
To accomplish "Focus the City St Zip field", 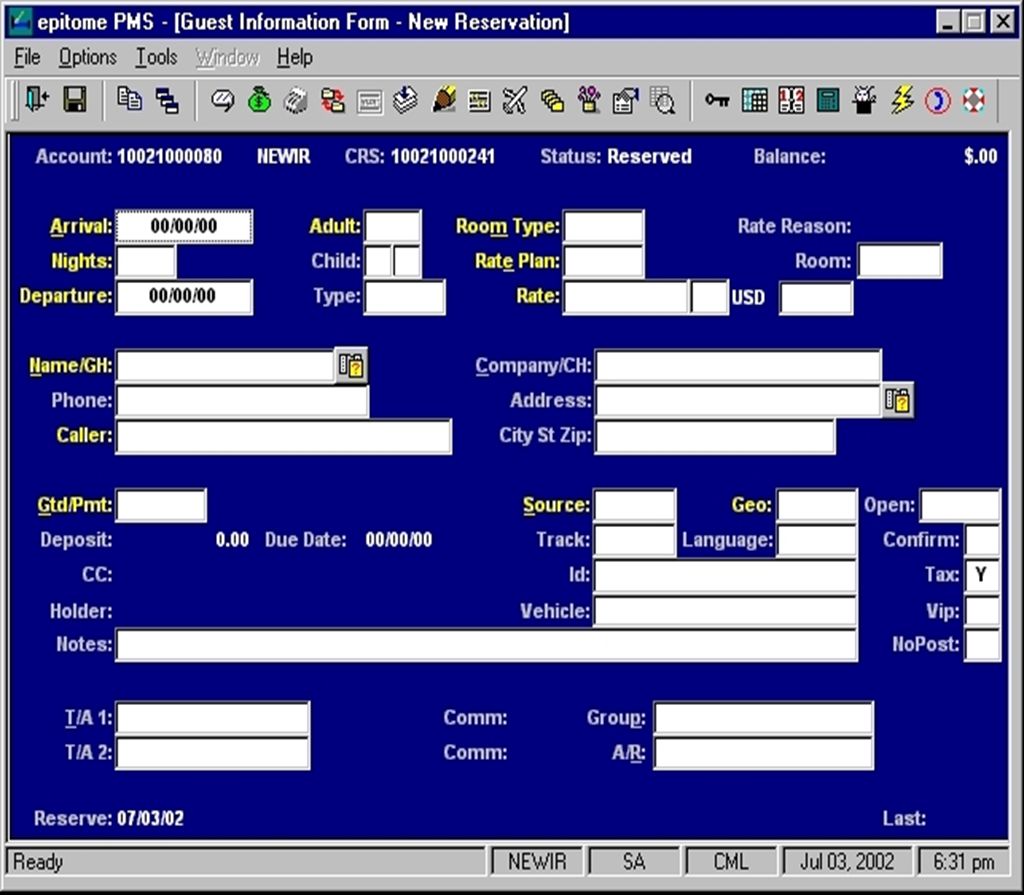I will point(715,436).
